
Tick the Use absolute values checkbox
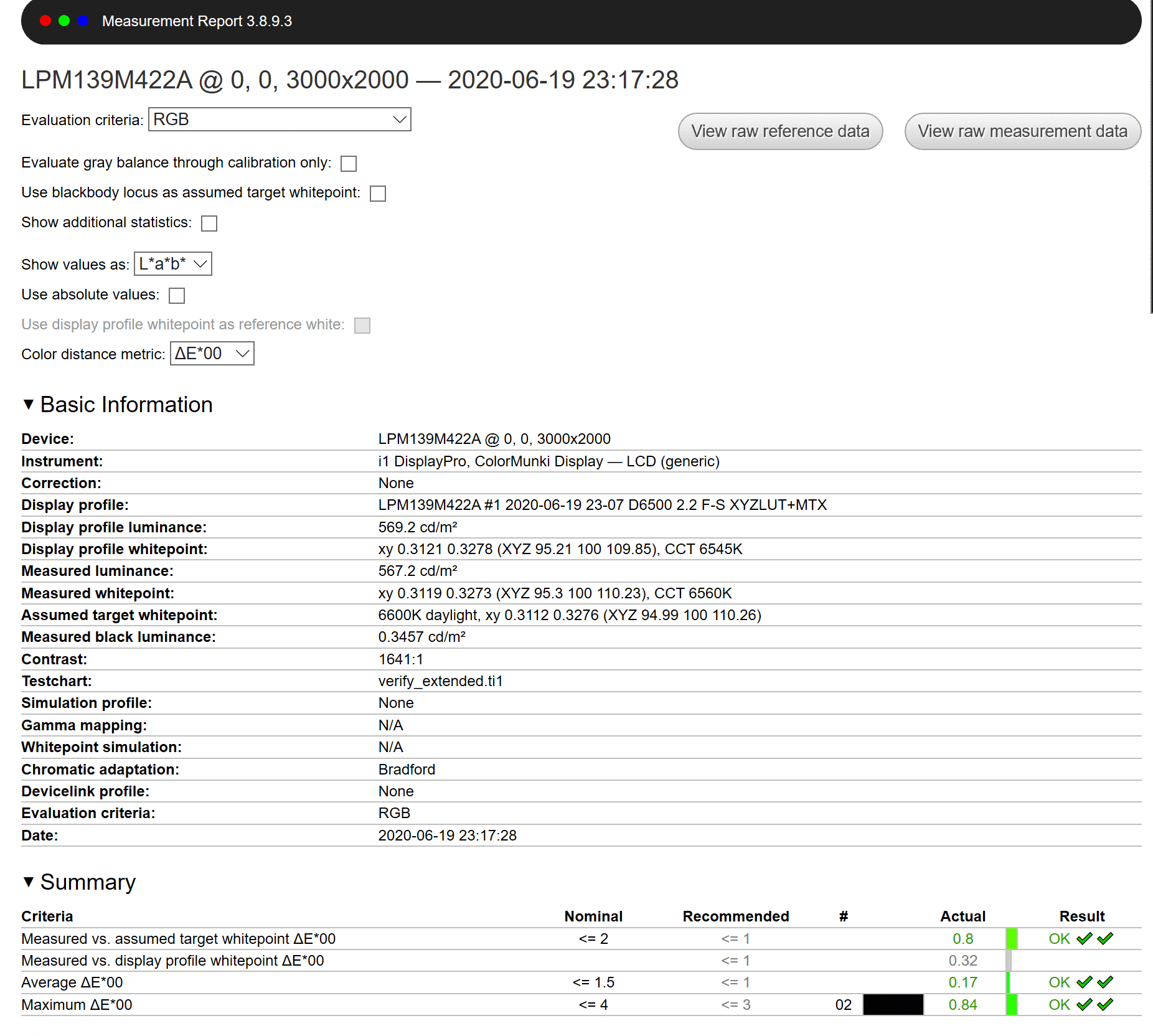177,296
